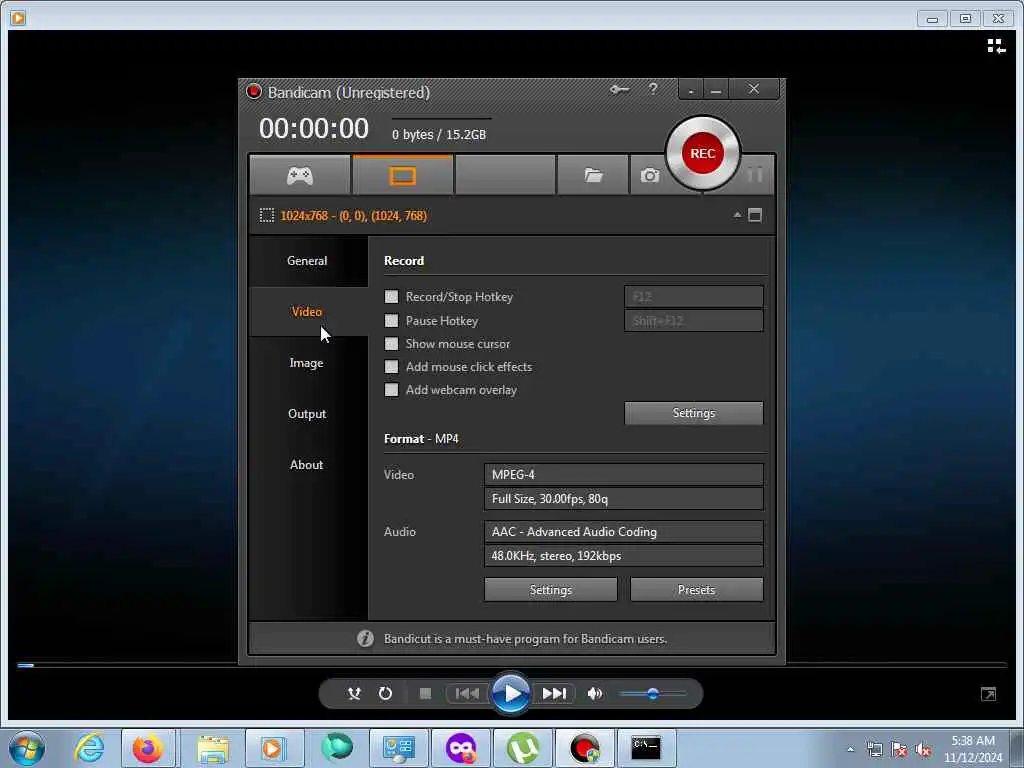
Task: Open the format Presets button
Action: [696, 590]
